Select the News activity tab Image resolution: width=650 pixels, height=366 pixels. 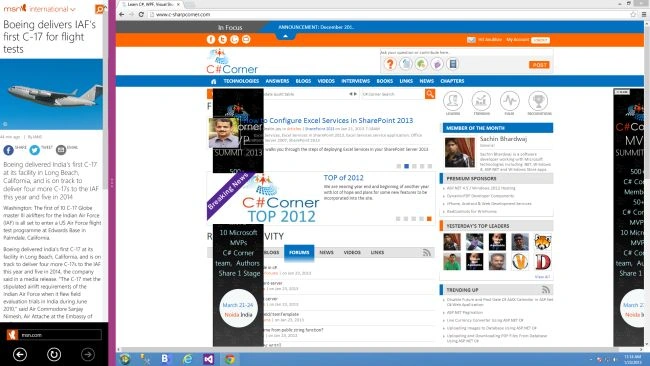point(327,252)
